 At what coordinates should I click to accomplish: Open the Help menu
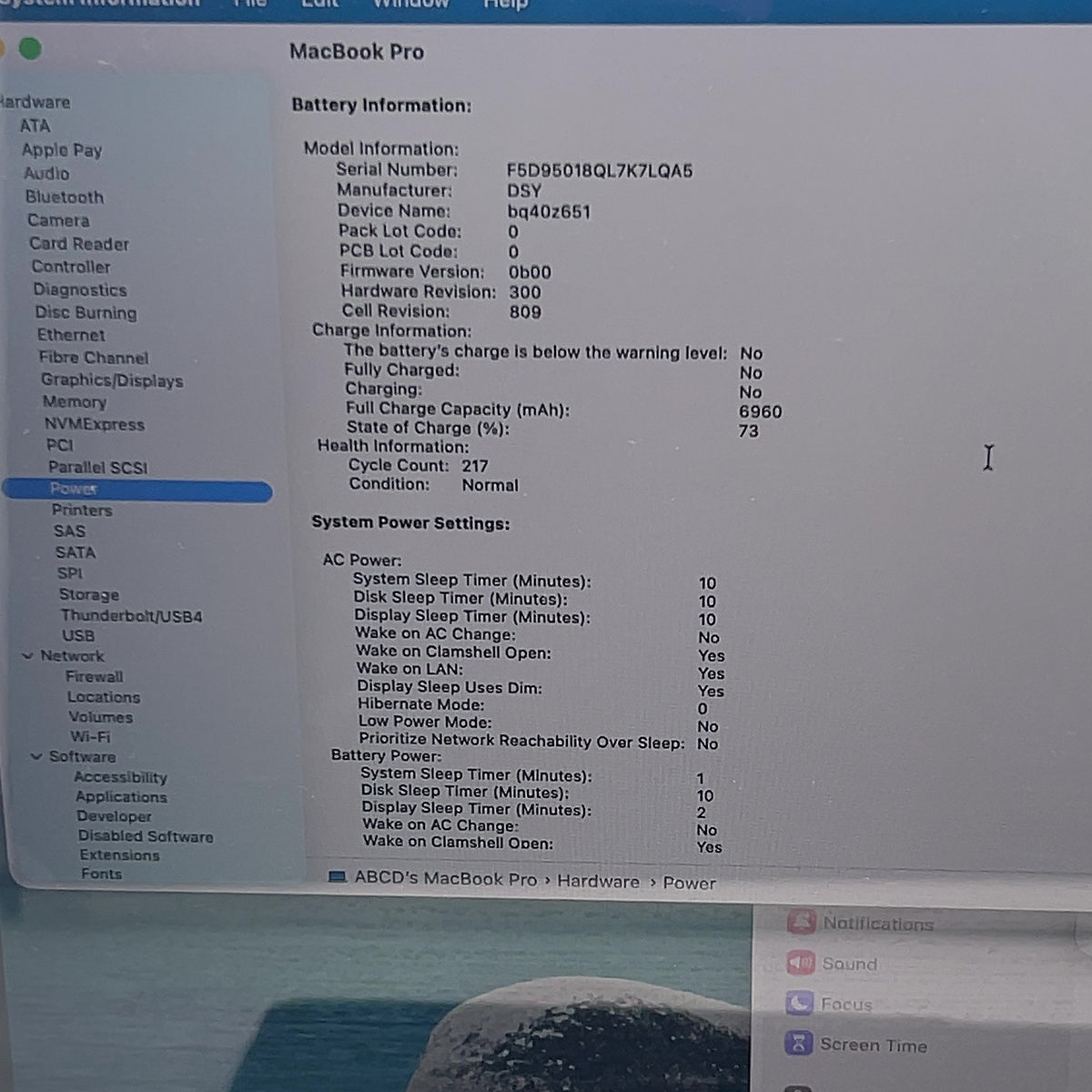(x=505, y=4)
